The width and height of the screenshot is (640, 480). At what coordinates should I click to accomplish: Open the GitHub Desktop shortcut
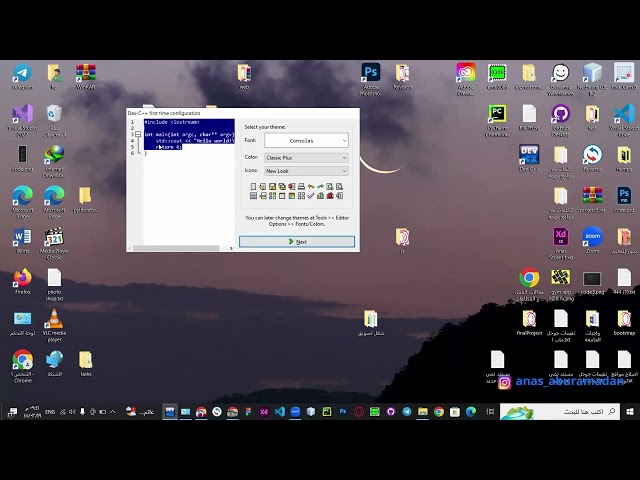[560, 115]
